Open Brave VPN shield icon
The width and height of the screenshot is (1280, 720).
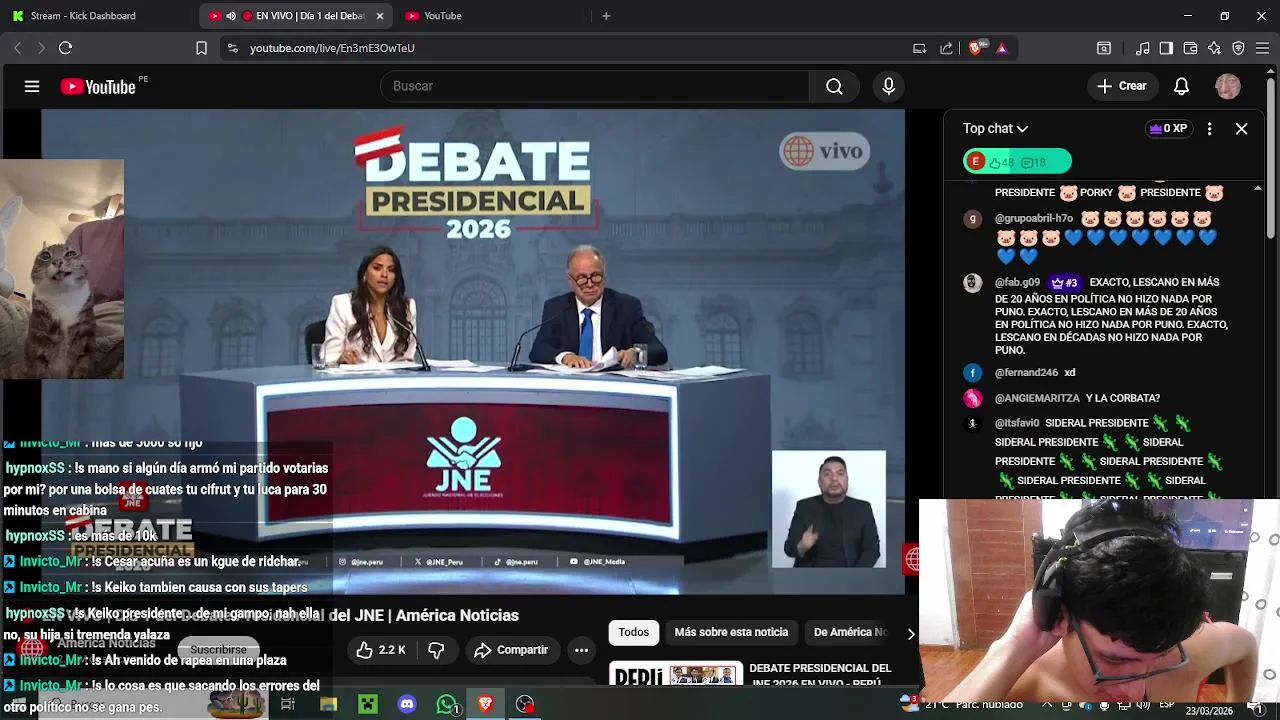[1238, 48]
